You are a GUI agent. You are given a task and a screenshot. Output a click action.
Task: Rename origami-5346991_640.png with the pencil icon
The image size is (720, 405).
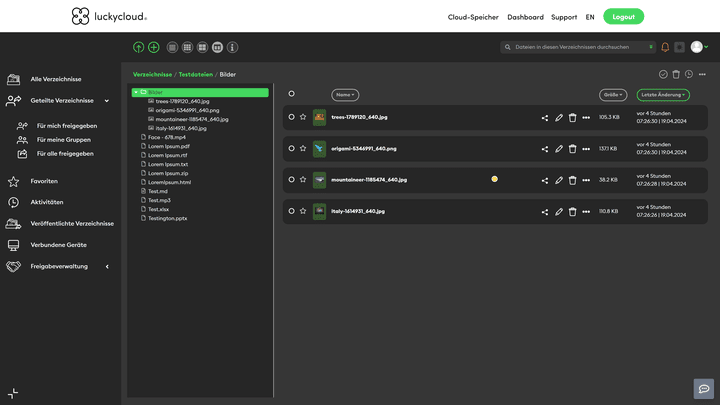(559, 149)
